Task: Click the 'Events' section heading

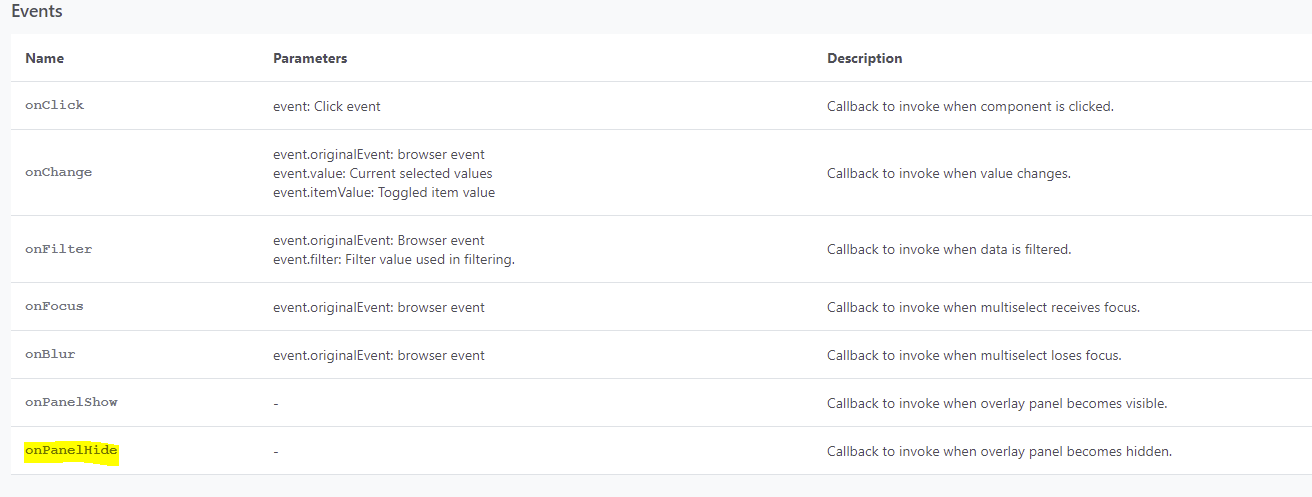Action: 39,13
